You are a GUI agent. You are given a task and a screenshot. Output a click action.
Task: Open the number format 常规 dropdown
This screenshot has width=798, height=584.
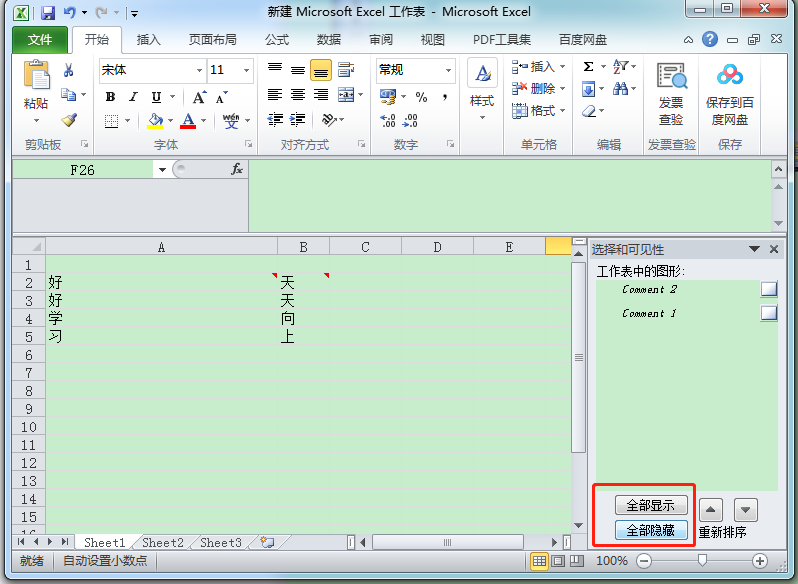(448, 70)
